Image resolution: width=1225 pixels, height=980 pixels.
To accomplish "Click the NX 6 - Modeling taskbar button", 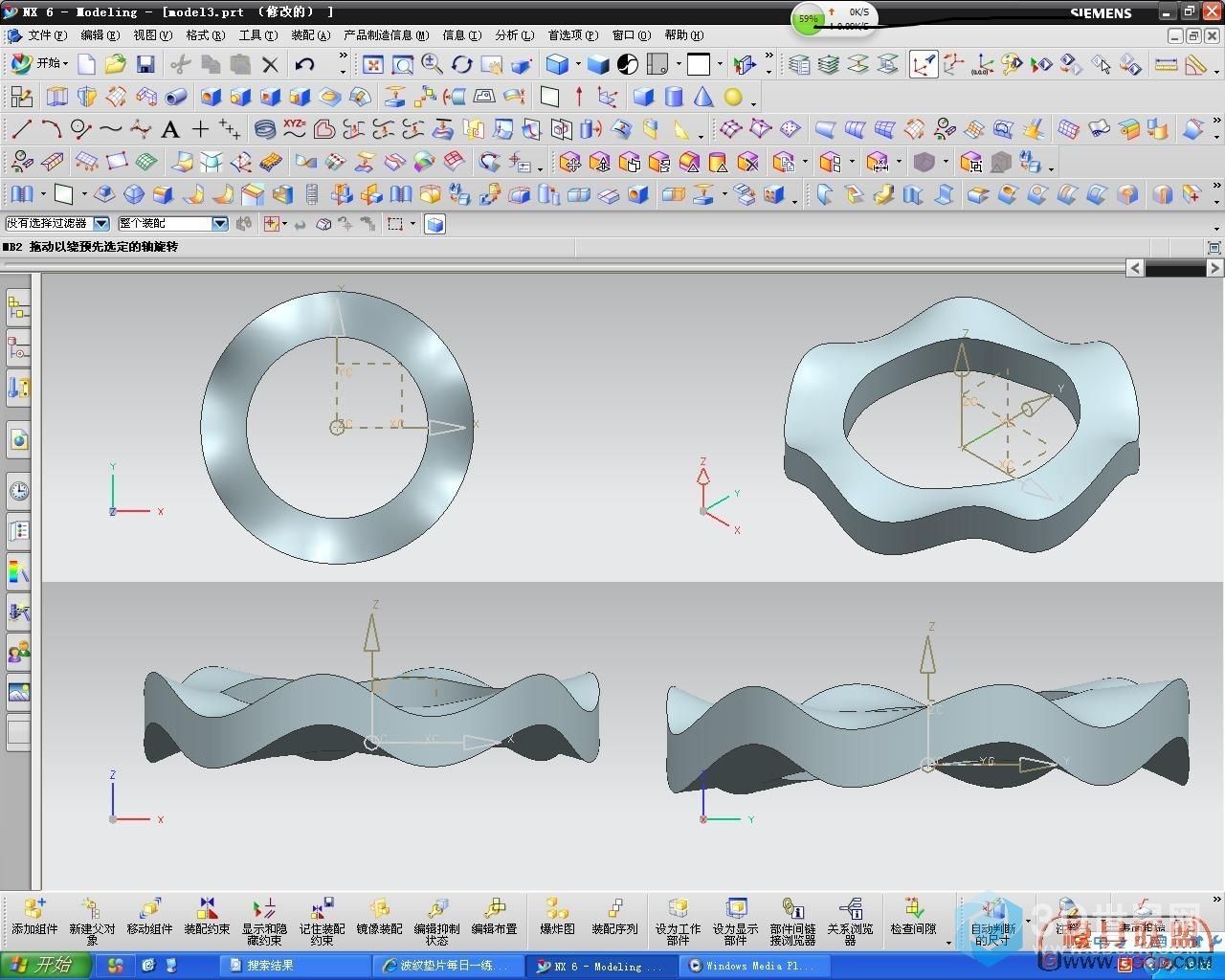I will click(600, 966).
